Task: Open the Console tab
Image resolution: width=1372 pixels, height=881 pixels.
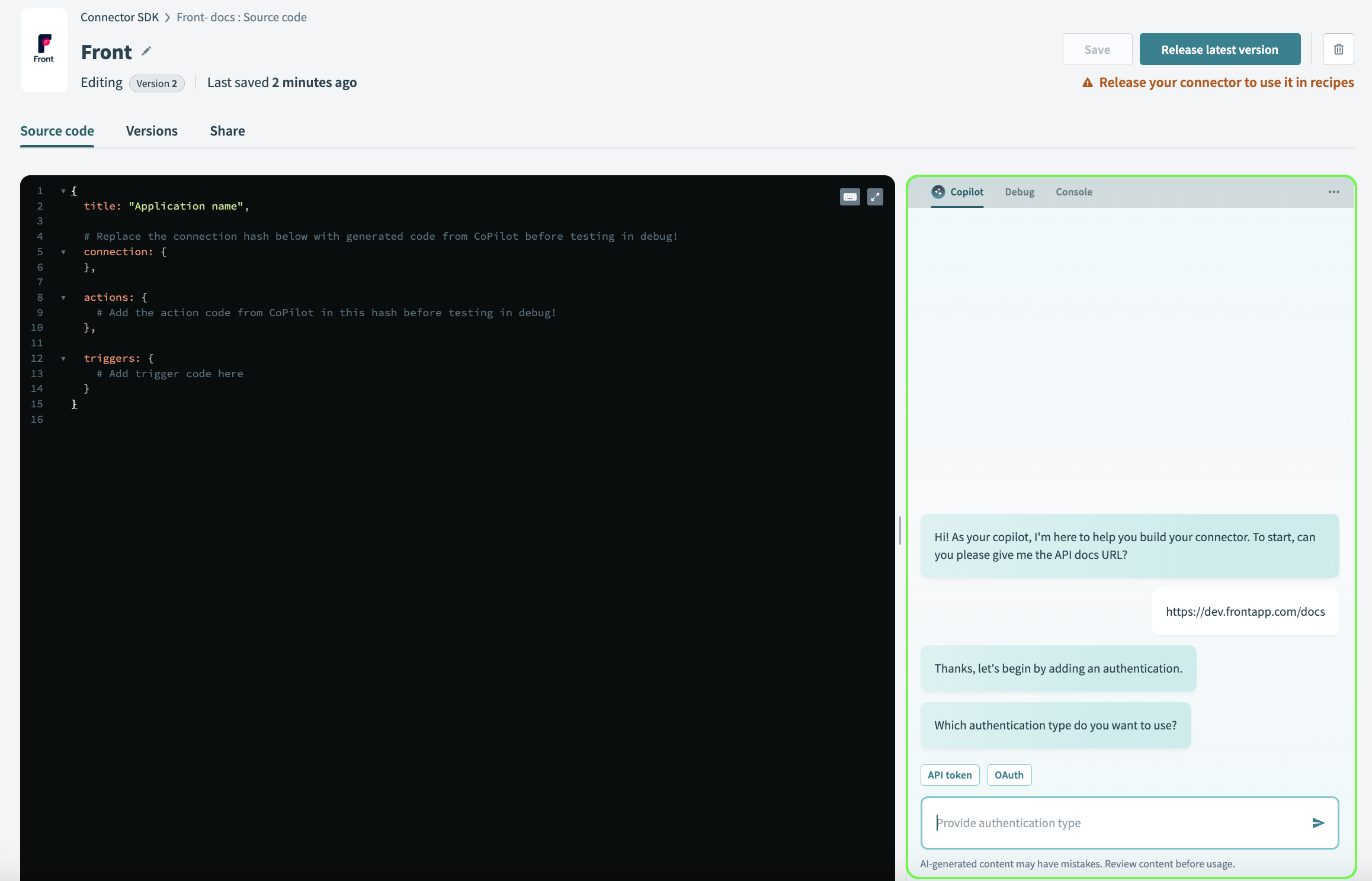Action: (x=1074, y=192)
